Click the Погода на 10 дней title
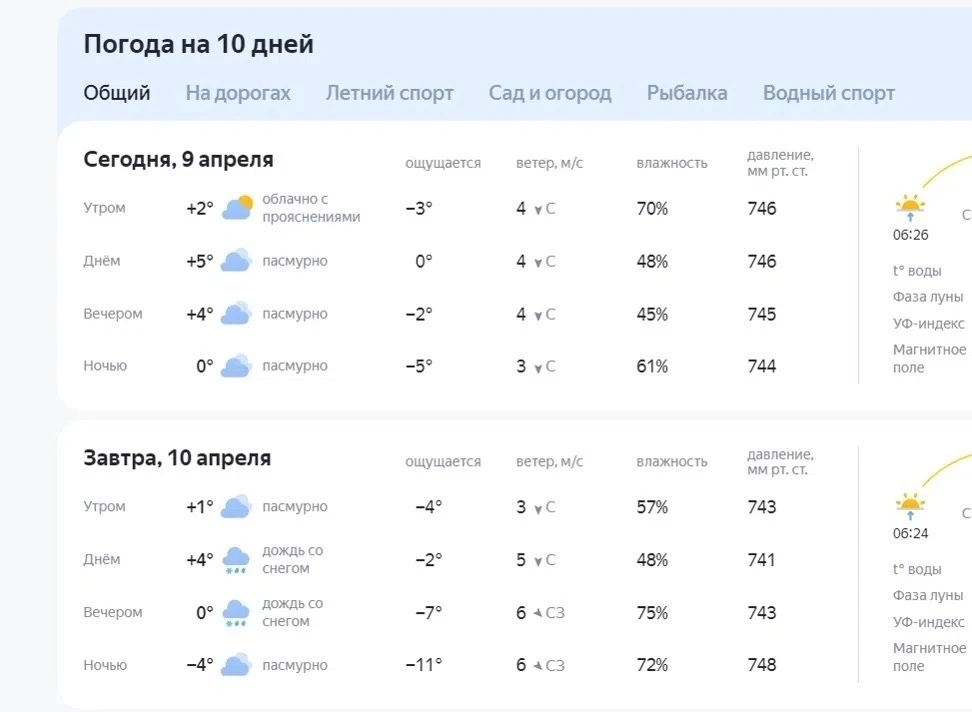Viewport: 972px width, 712px height. [x=198, y=44]
